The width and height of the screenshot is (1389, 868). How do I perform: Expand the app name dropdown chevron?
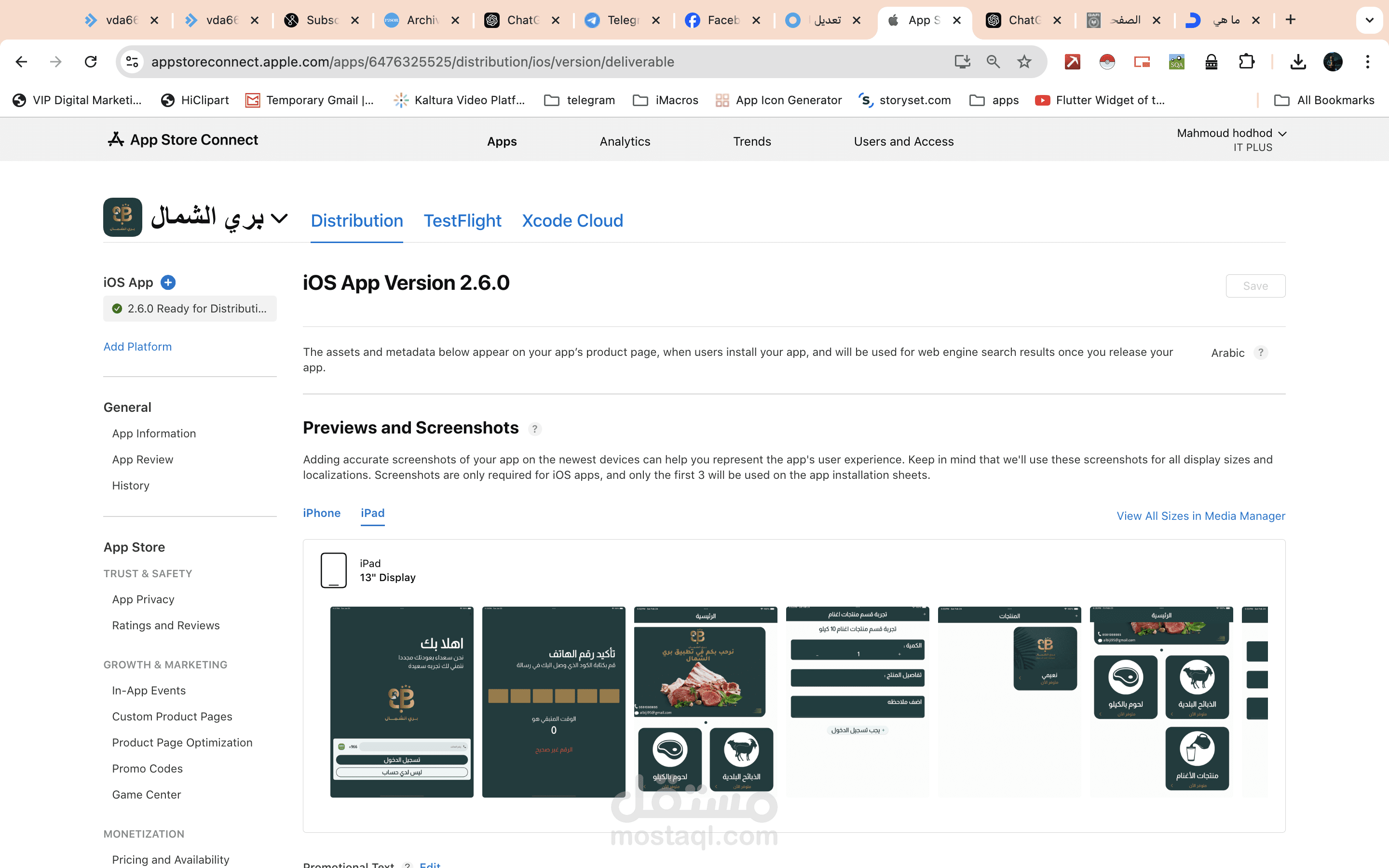[279, 219]
